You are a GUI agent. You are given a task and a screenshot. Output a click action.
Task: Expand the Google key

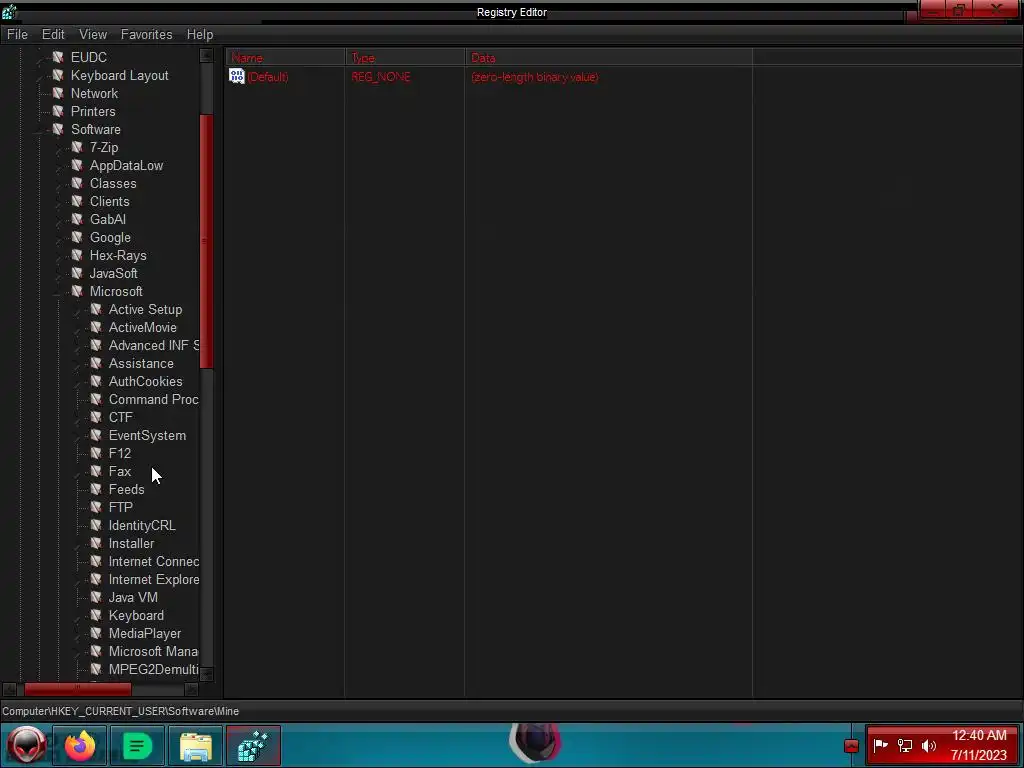click(59, 238)
